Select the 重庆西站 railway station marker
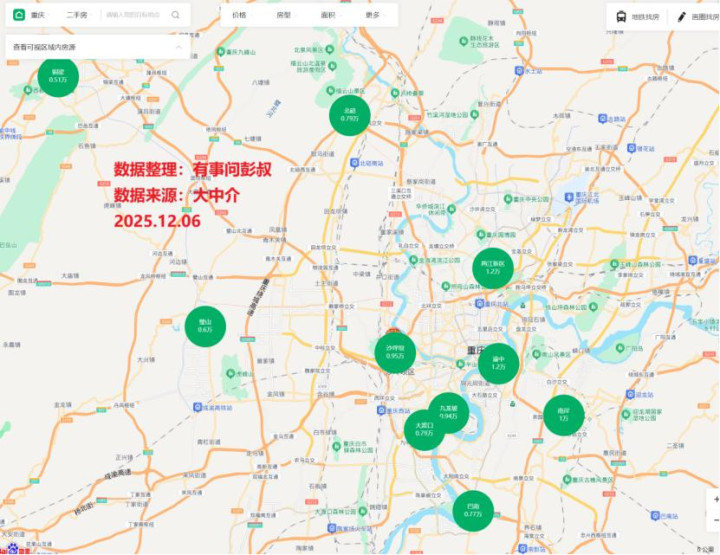Viewport: 720px width, 555px height. (381, 410)
